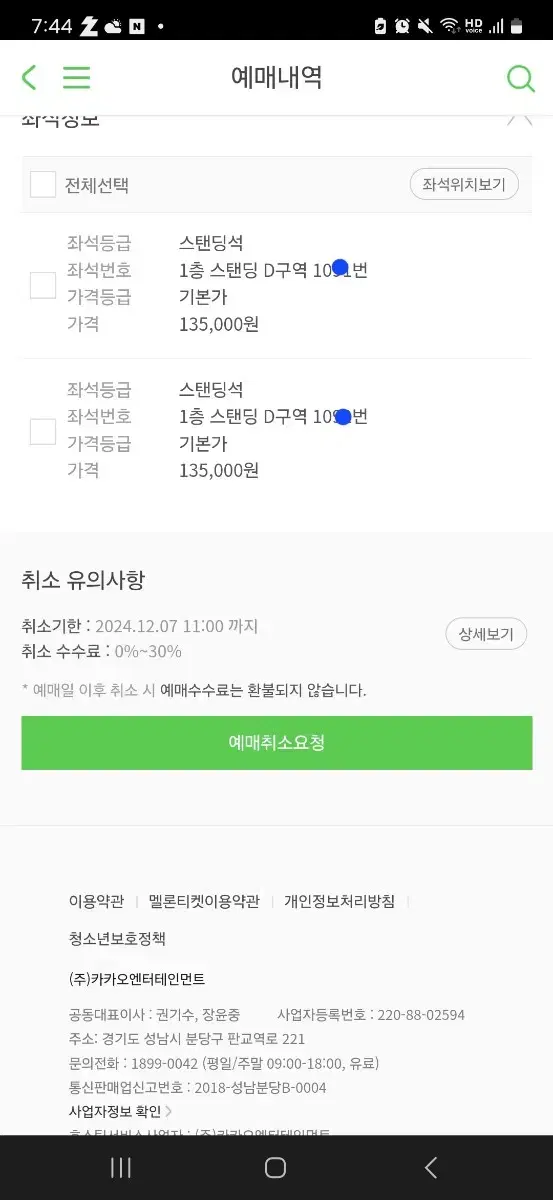Tap Android recent apps navigation icon

[x=121, y=1167]
